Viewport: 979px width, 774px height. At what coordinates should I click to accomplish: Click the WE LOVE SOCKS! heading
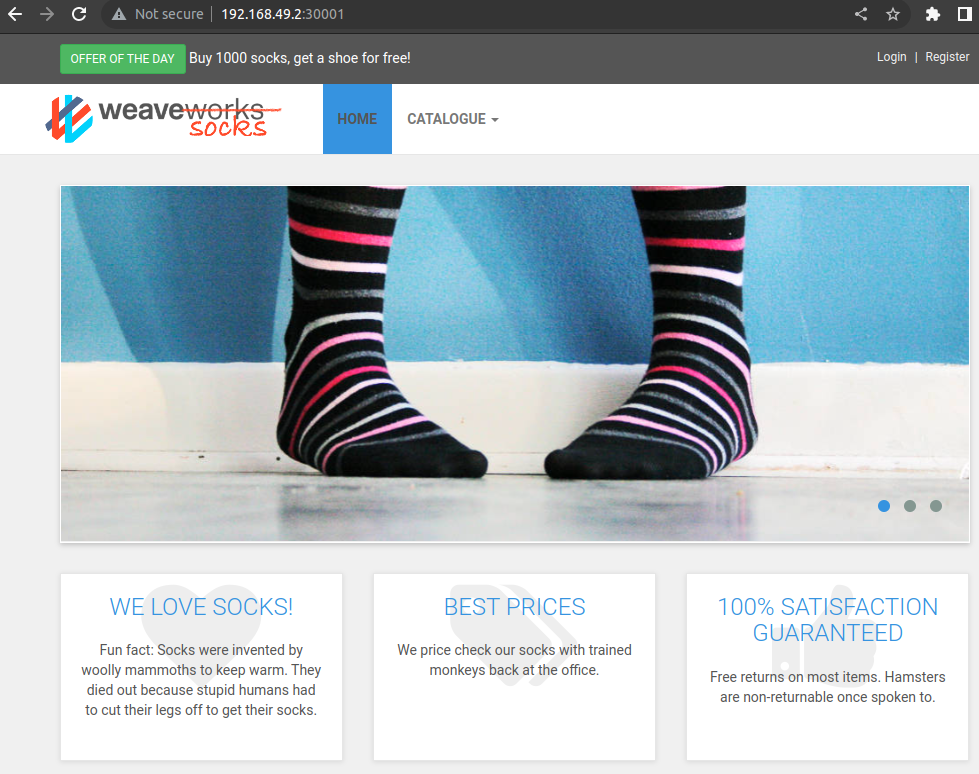click(201, 607)
